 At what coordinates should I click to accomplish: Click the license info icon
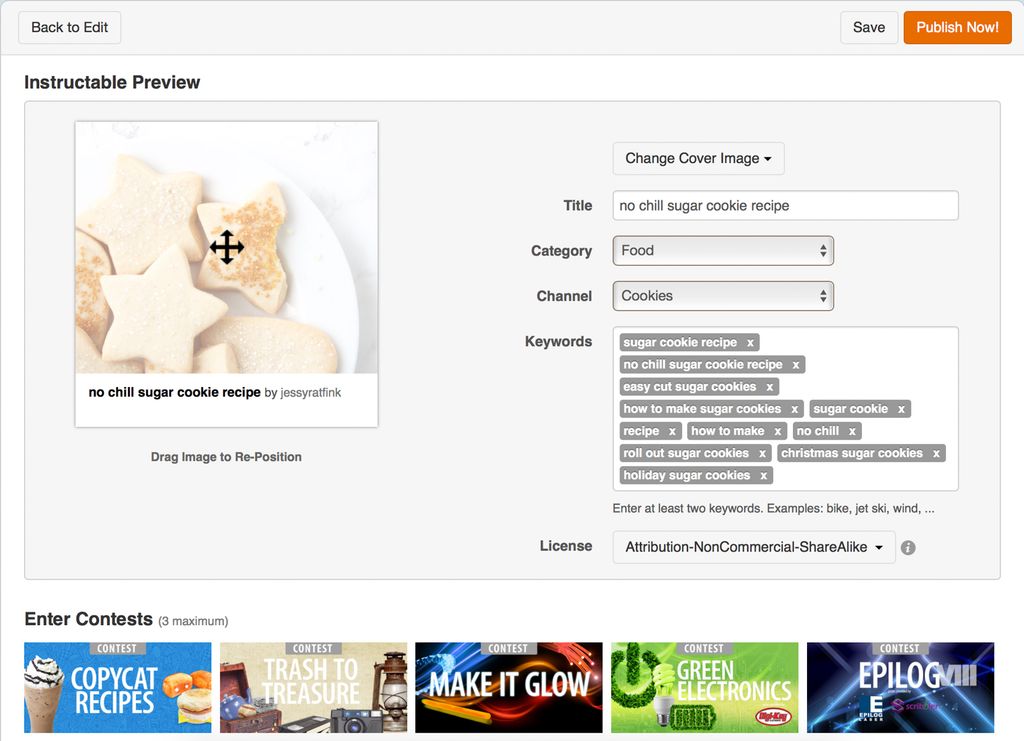pos(908,547)
